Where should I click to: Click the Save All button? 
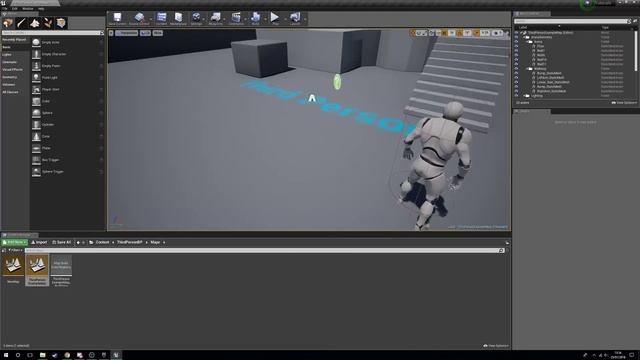coord(62,242)
